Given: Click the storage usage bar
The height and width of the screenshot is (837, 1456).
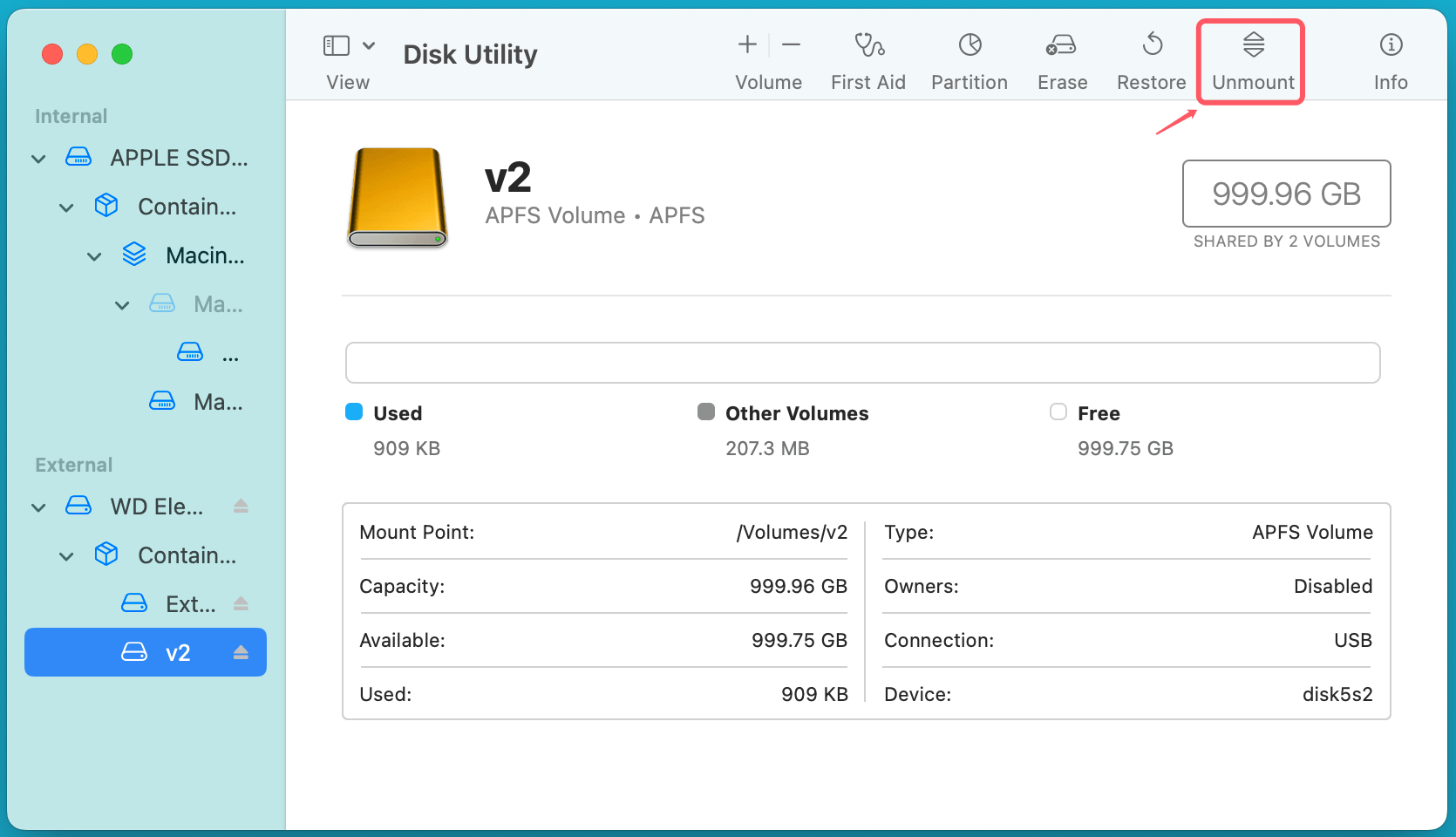Looking at the screenshot, I should click(x=862, y=362).
